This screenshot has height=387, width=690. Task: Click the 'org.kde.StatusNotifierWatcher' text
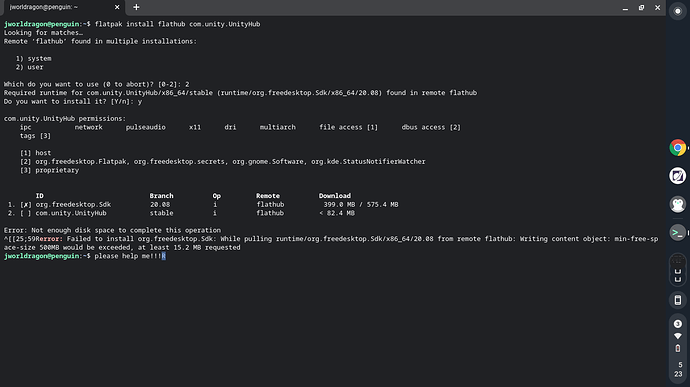tap(368, 162)
